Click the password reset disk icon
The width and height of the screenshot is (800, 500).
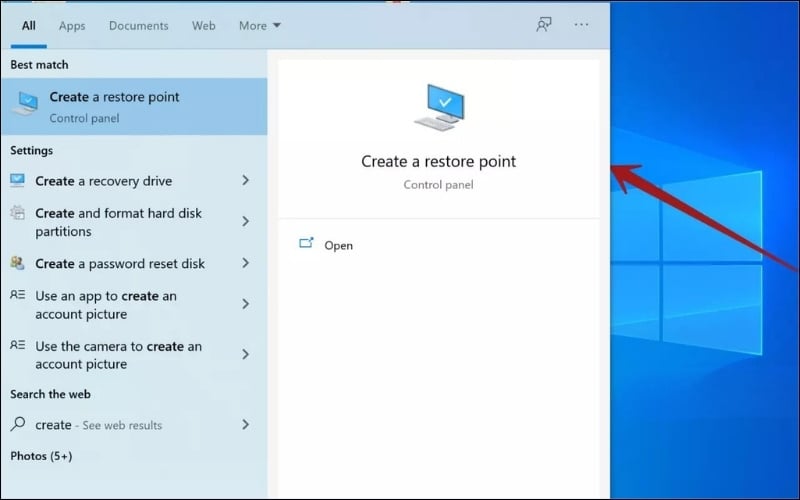(x=17, y=263)
